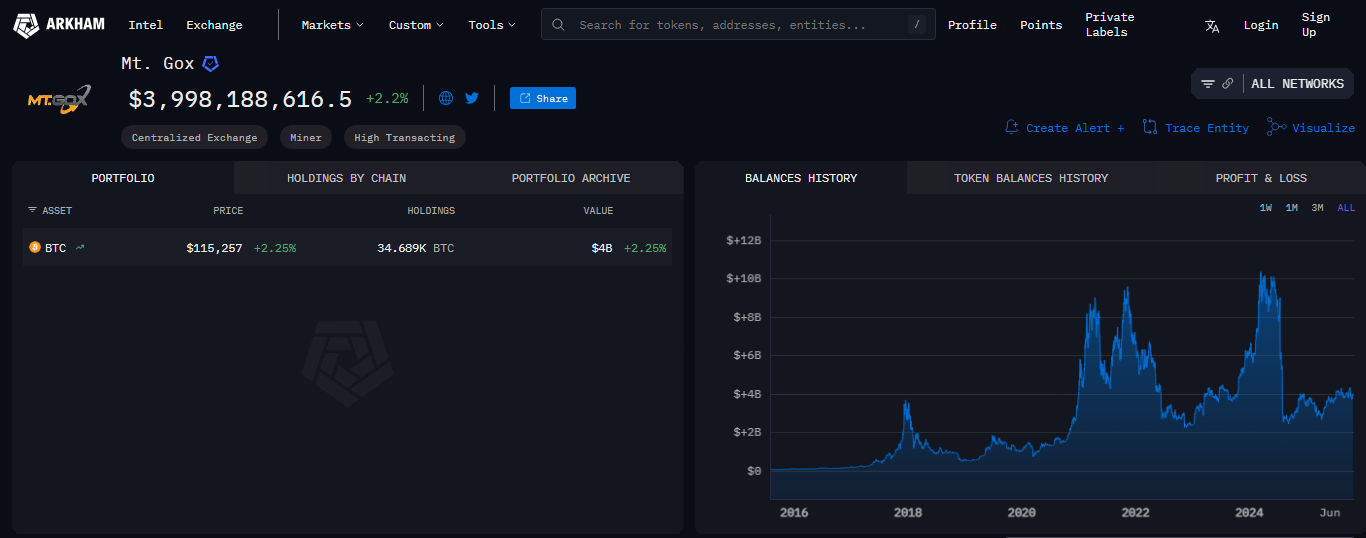Click the Visualize graph icon
Image resolution: width=1366 pixels, height=538 pixels.
pos(1276,127)
